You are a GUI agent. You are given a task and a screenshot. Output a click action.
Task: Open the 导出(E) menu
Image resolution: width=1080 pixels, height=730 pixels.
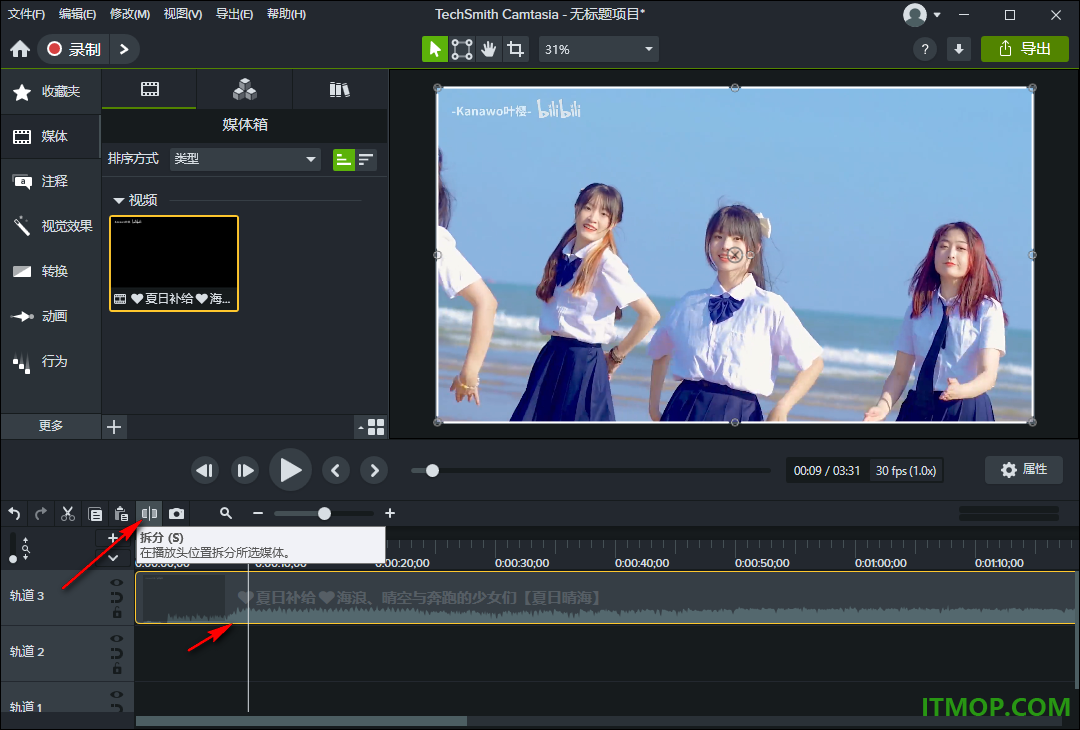(234, 14)
